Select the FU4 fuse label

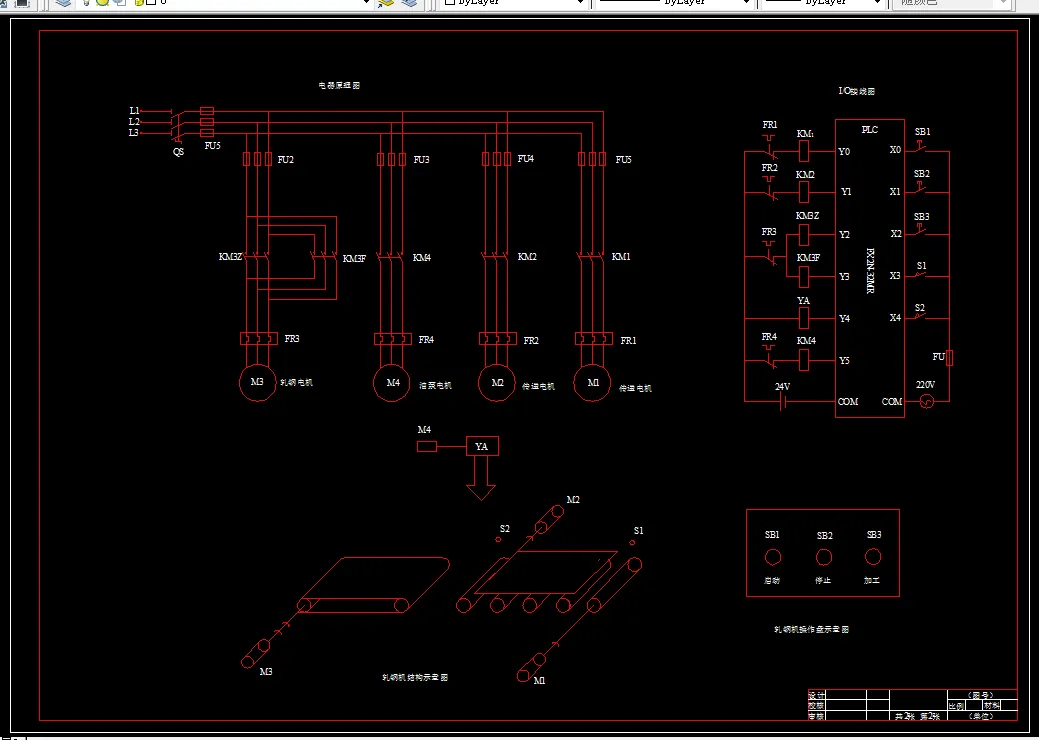525,158
